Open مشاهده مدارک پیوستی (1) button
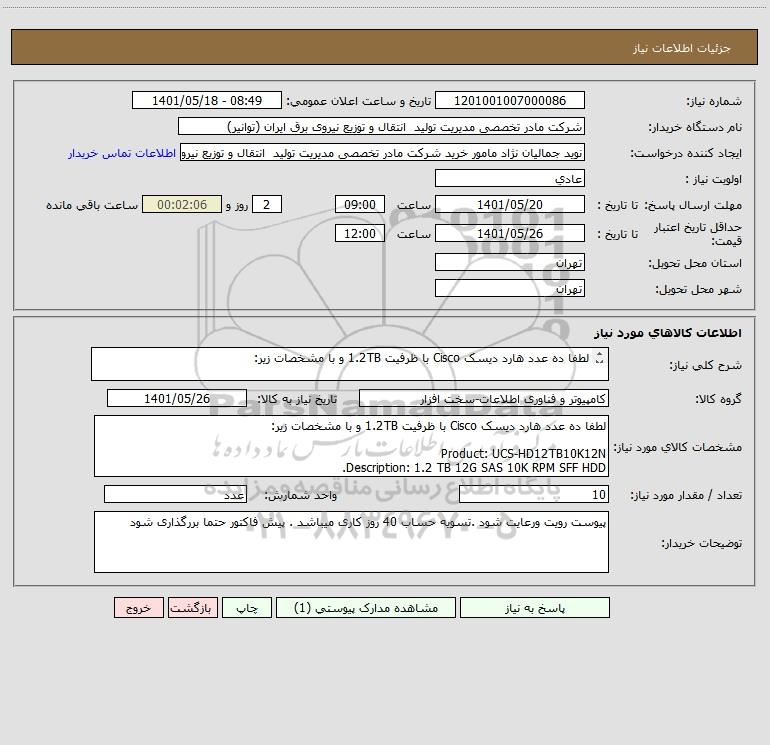Viewport: 770px width, 745px height. [x=366, y=608]
